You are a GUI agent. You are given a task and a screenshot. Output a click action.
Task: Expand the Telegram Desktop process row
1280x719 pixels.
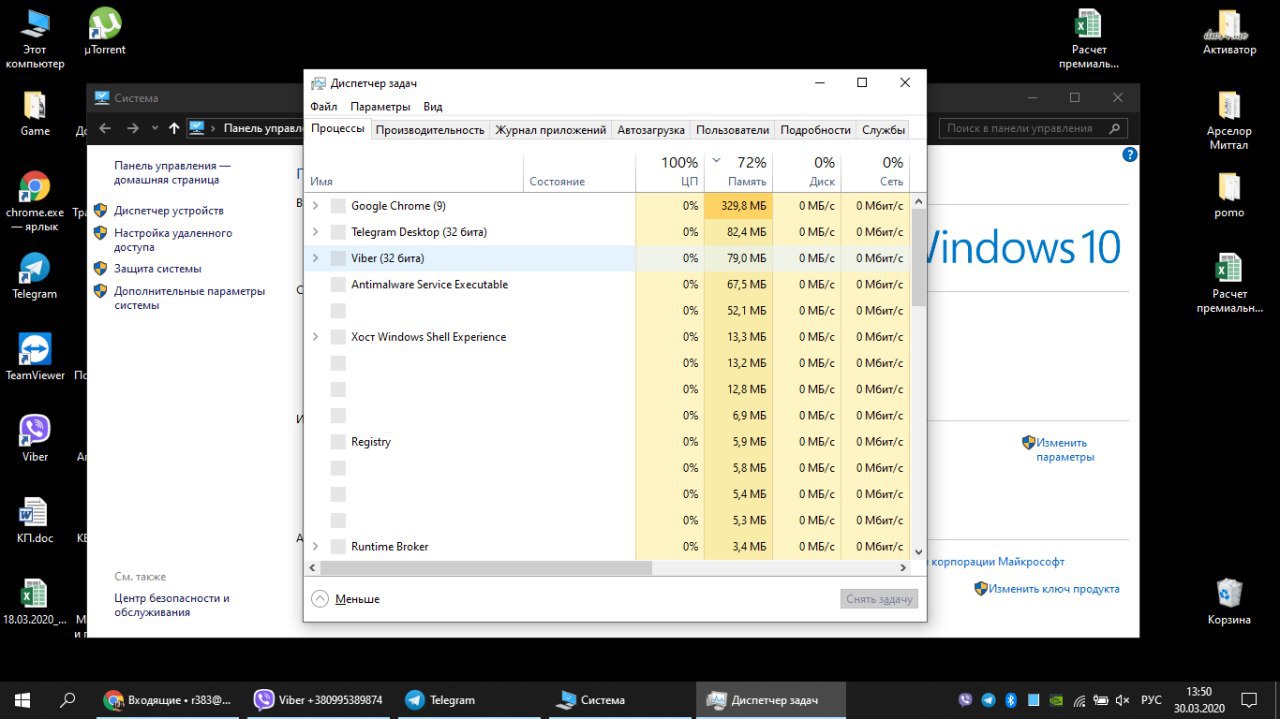315,232
